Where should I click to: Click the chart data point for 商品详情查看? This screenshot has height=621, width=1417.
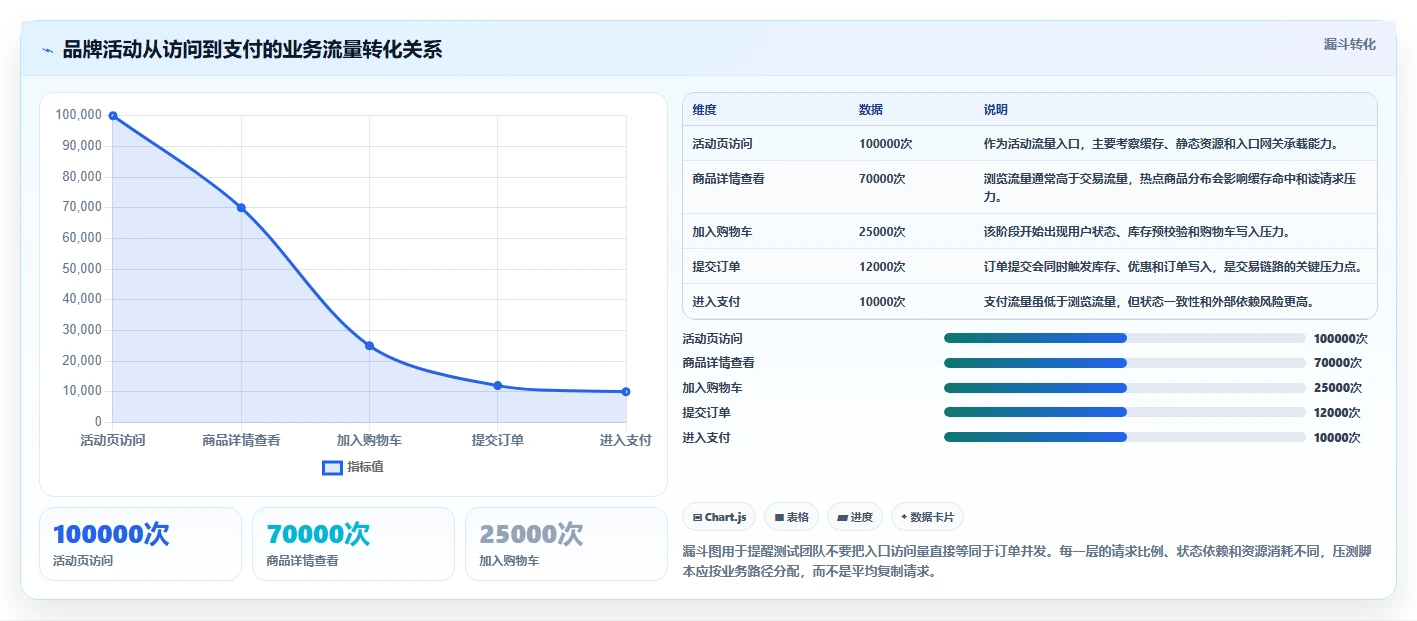(x=241, y=208)
